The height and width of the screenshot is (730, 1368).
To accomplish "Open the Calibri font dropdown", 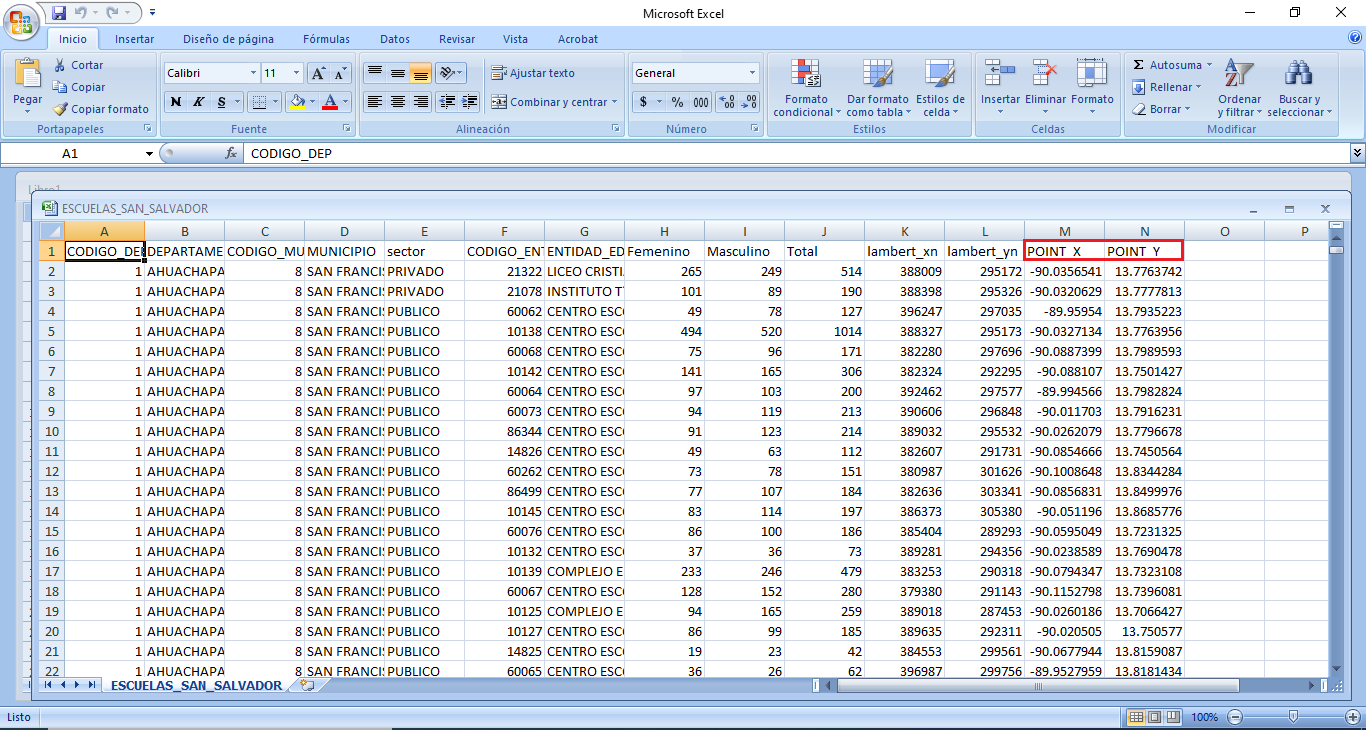I will pos(254,72).
